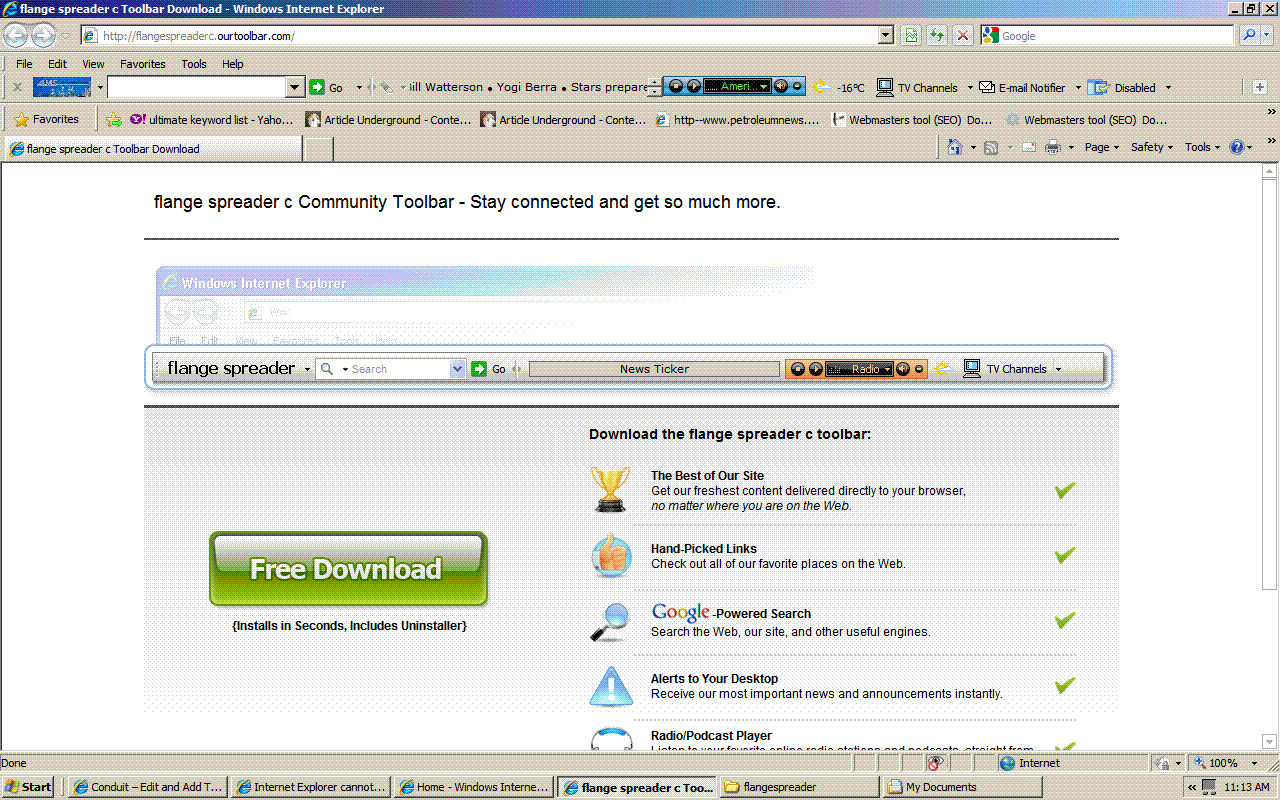1280x800 pixels.
Task: Open the Tools dropdown in command bar
Action: click(1203, 147)
